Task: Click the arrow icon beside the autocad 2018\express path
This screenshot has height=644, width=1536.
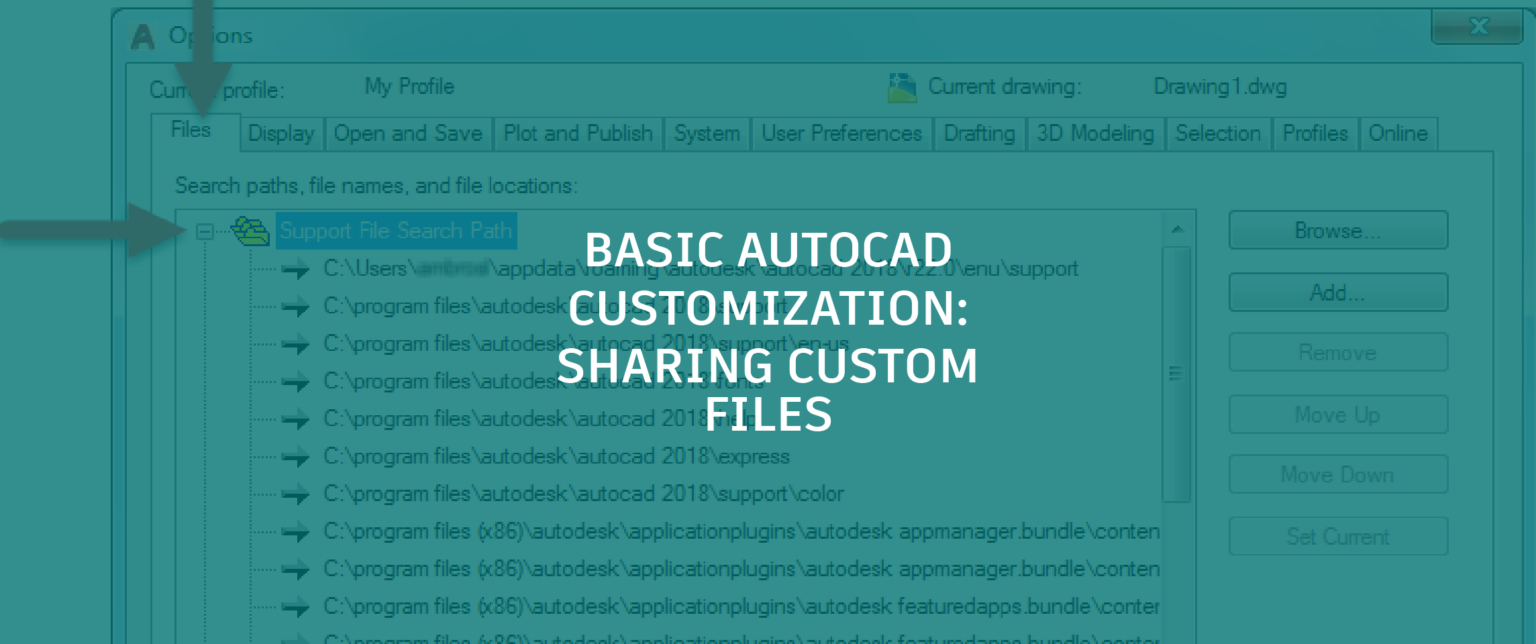Action: 296,456
